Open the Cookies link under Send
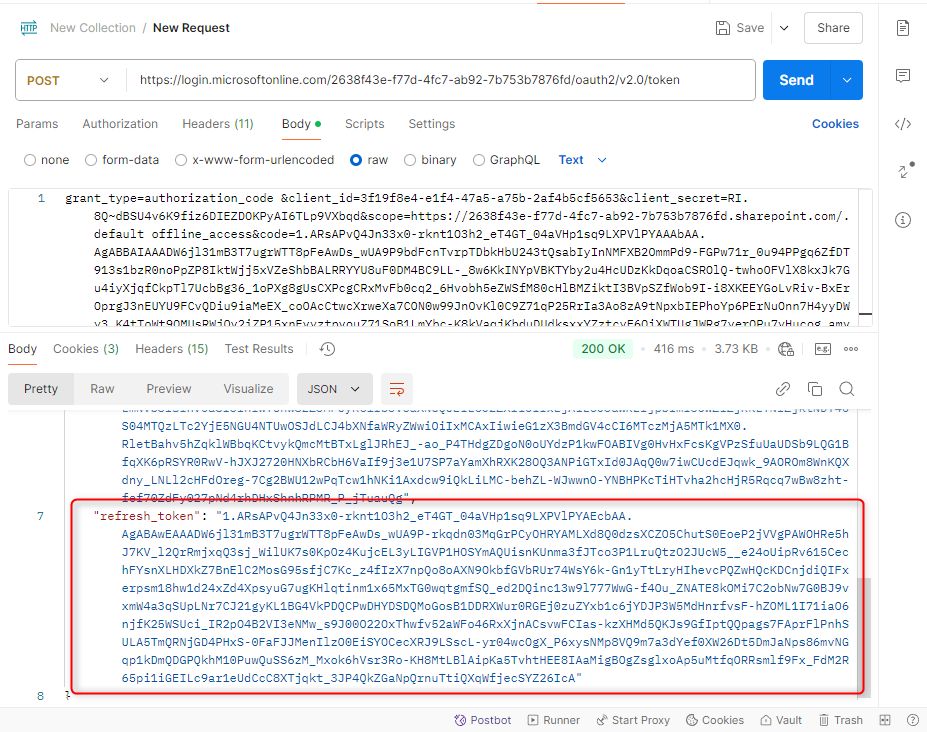 point(835,124)
